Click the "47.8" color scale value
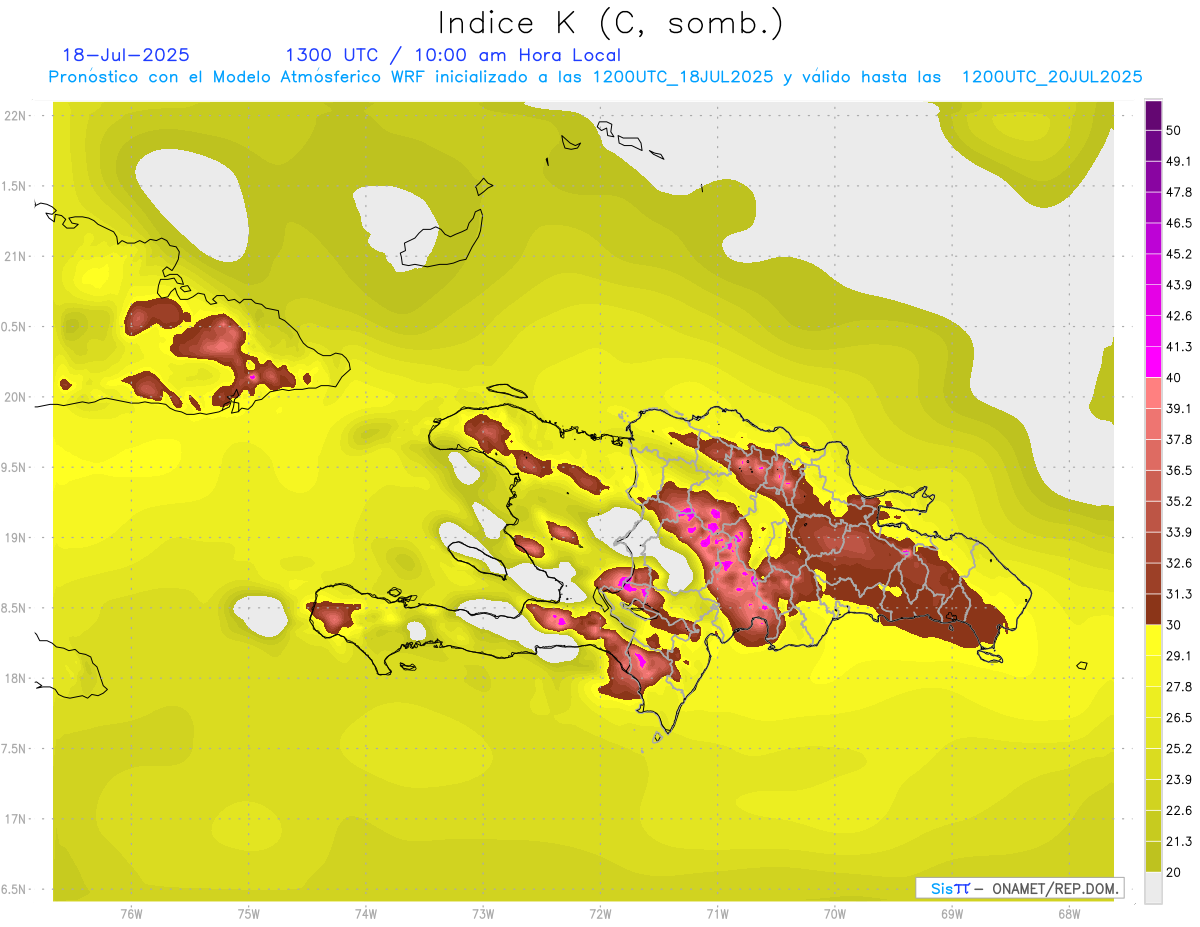The height and width of the screenshot is (927, 1200). tap(1179, 192)
